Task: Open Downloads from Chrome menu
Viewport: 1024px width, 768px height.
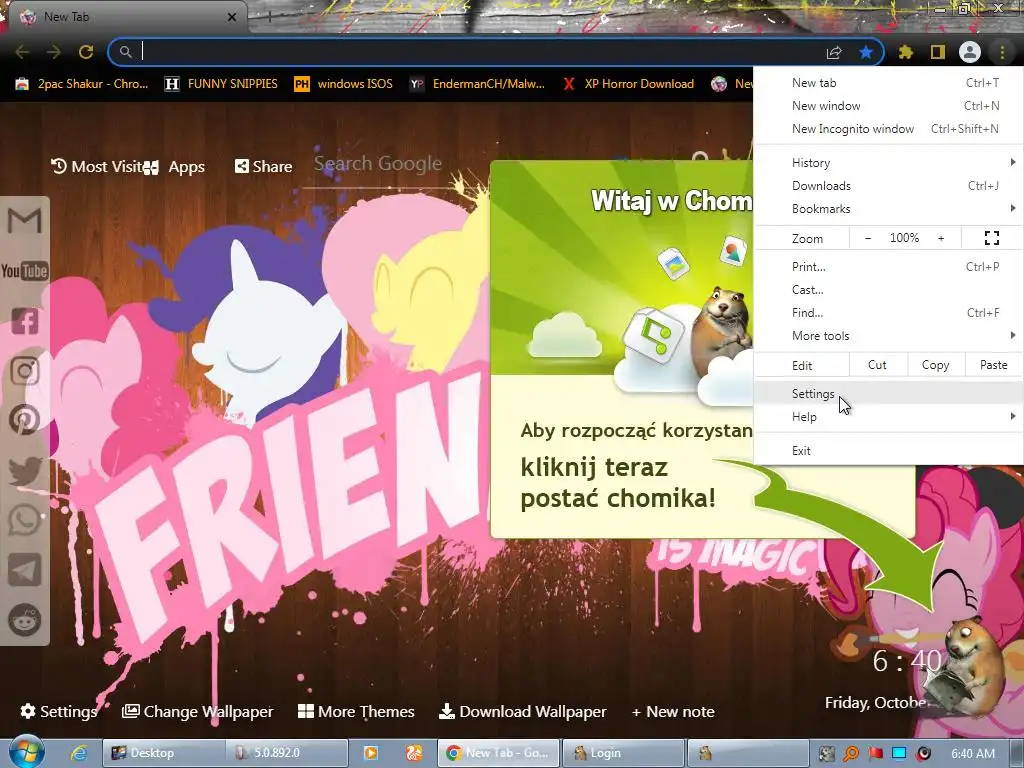Action: [x=888, y=185]
